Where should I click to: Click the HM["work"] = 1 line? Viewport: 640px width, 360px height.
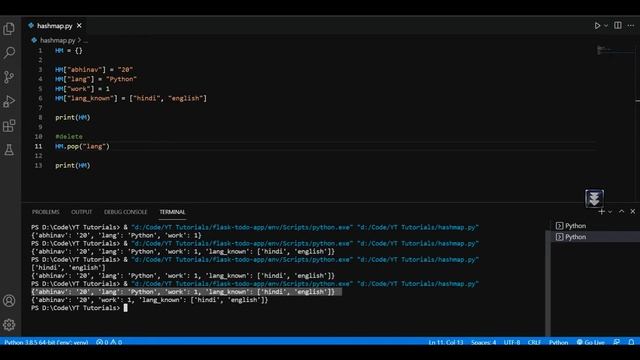click(82, 89)
